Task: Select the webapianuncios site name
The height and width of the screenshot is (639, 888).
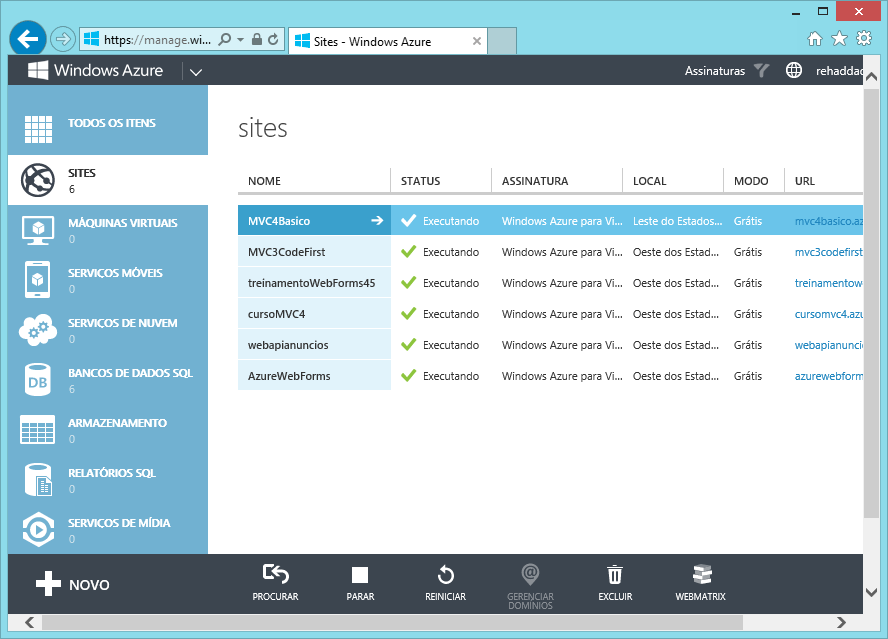Action: pos(288,345)
